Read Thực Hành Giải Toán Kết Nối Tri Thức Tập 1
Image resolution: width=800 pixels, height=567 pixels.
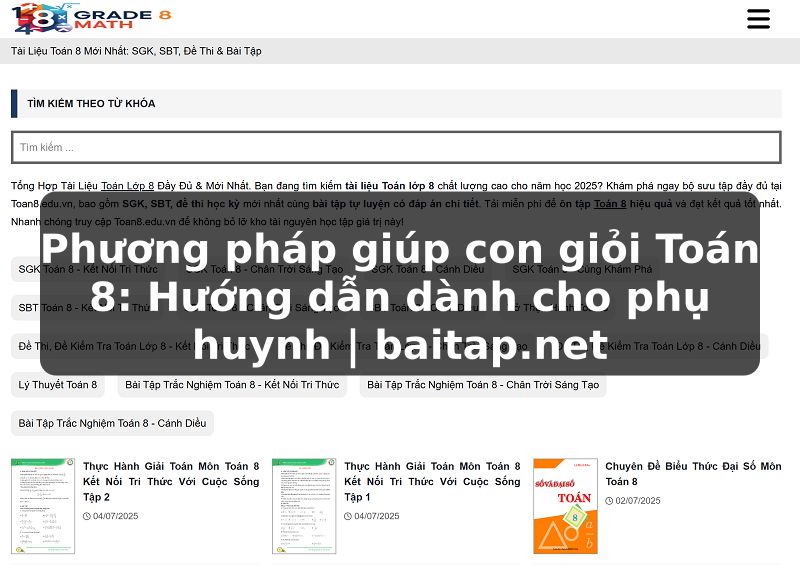(432, 481)
